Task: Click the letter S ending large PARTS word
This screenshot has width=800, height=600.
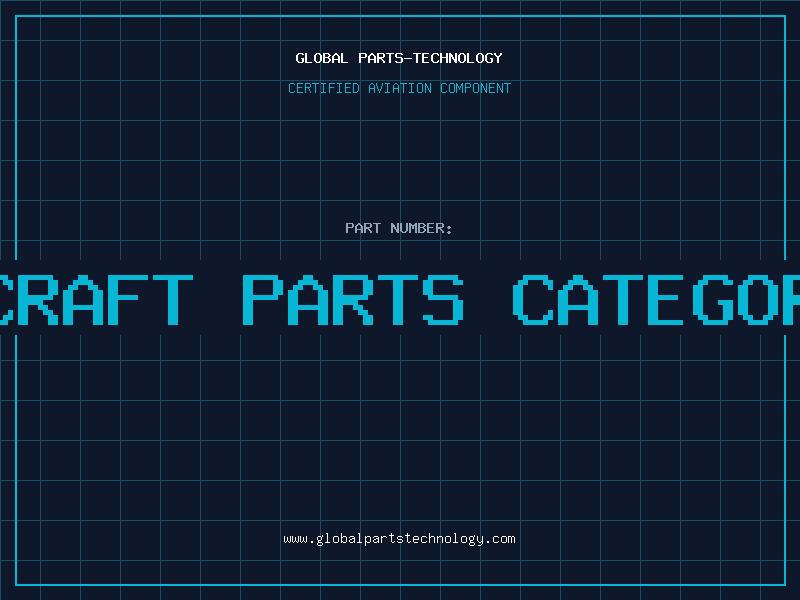Action: pyautogui.click(x=443, y=300)
